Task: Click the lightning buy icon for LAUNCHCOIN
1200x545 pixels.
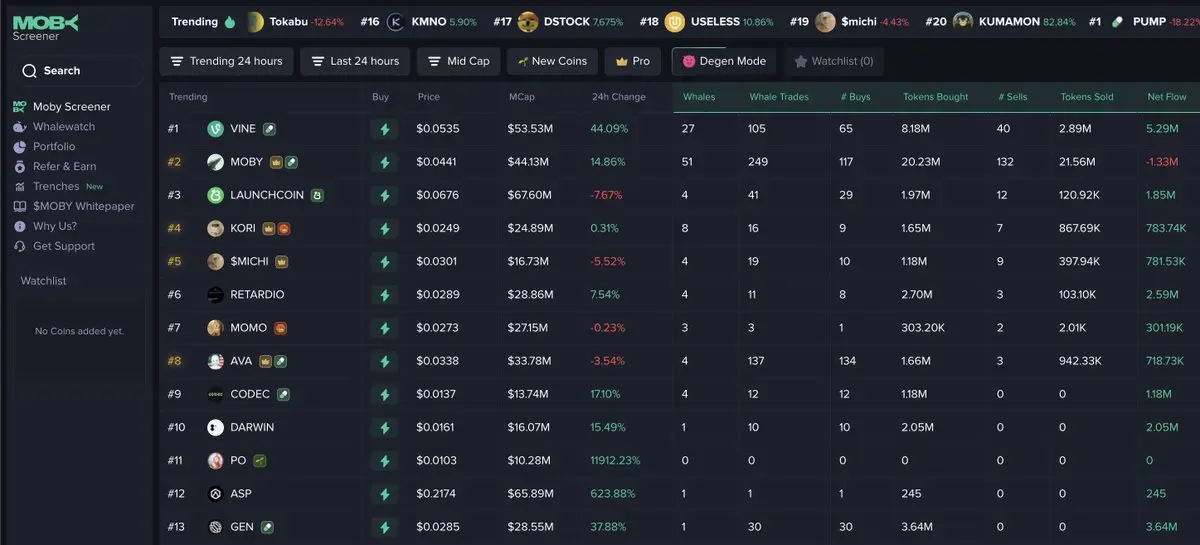Action: [384, 195]
